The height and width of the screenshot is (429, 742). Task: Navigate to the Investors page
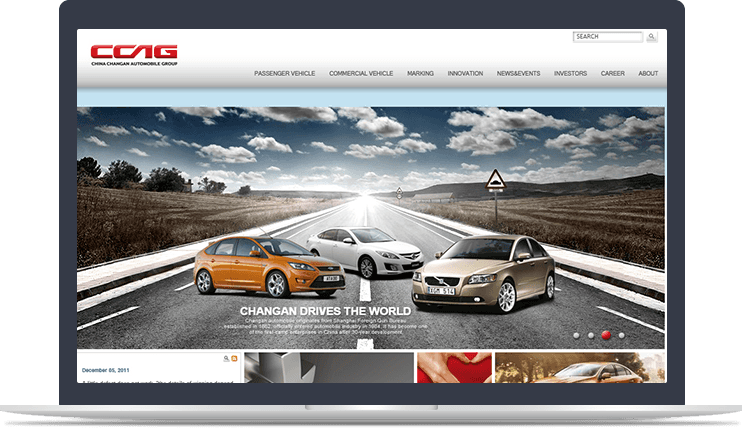tap(570, 73)
